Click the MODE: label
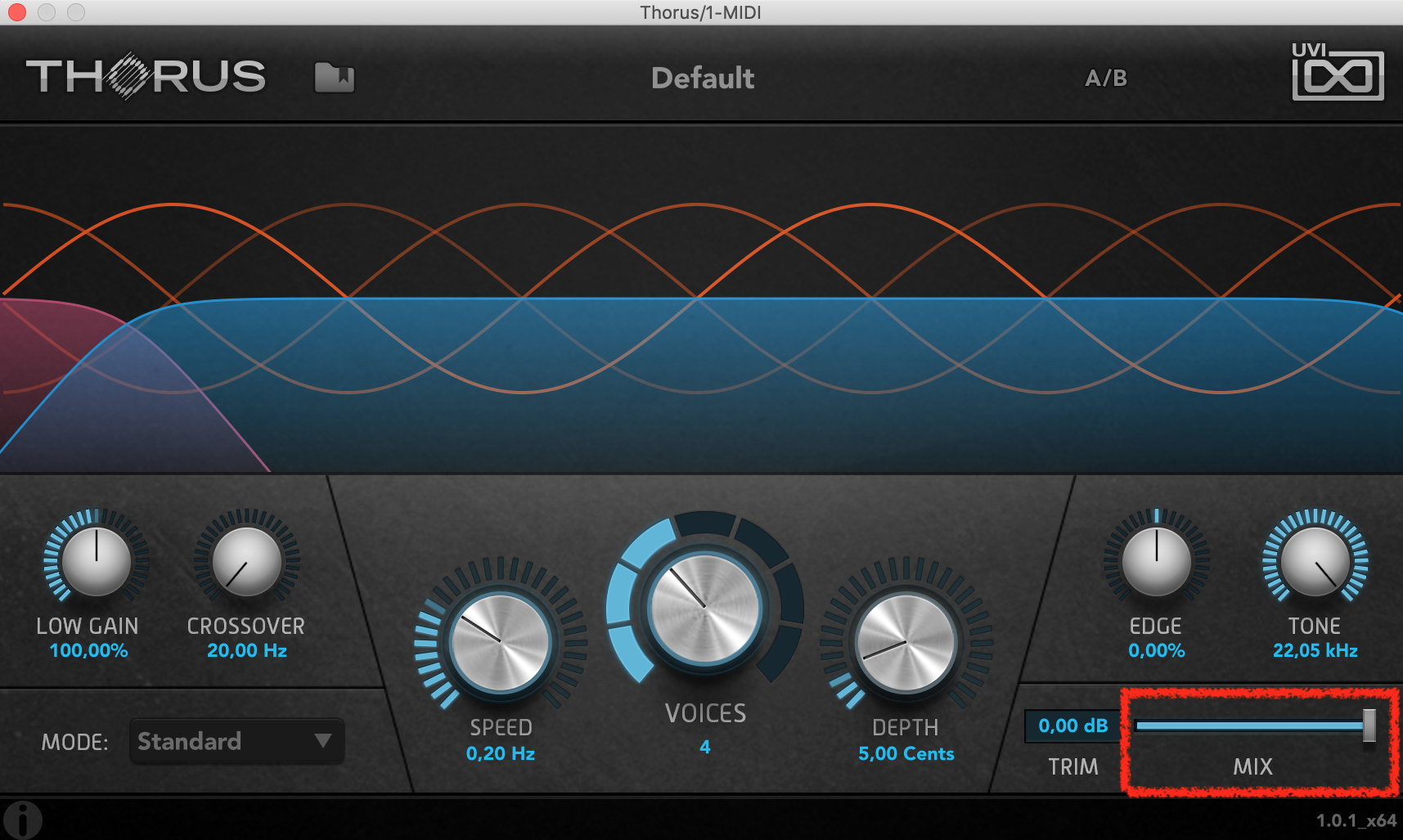Viewport: 1403px width, 840px height. pos(74,742)
